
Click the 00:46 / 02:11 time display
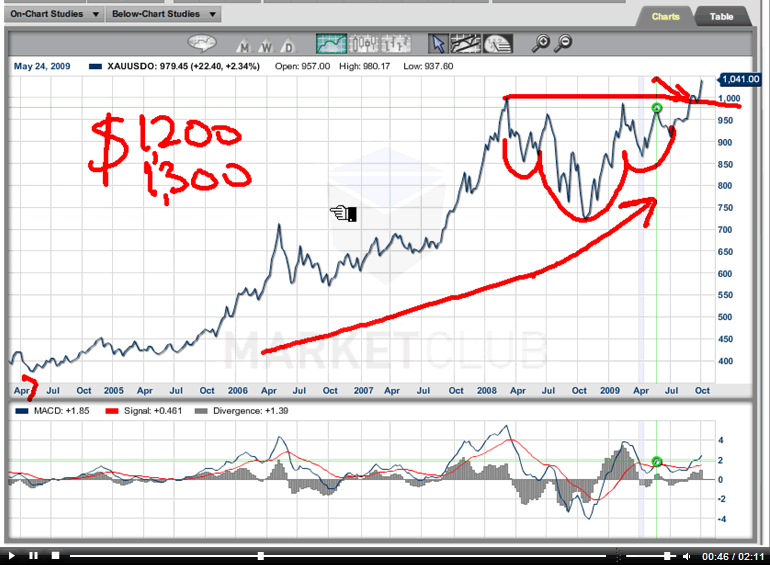(733, 556)
